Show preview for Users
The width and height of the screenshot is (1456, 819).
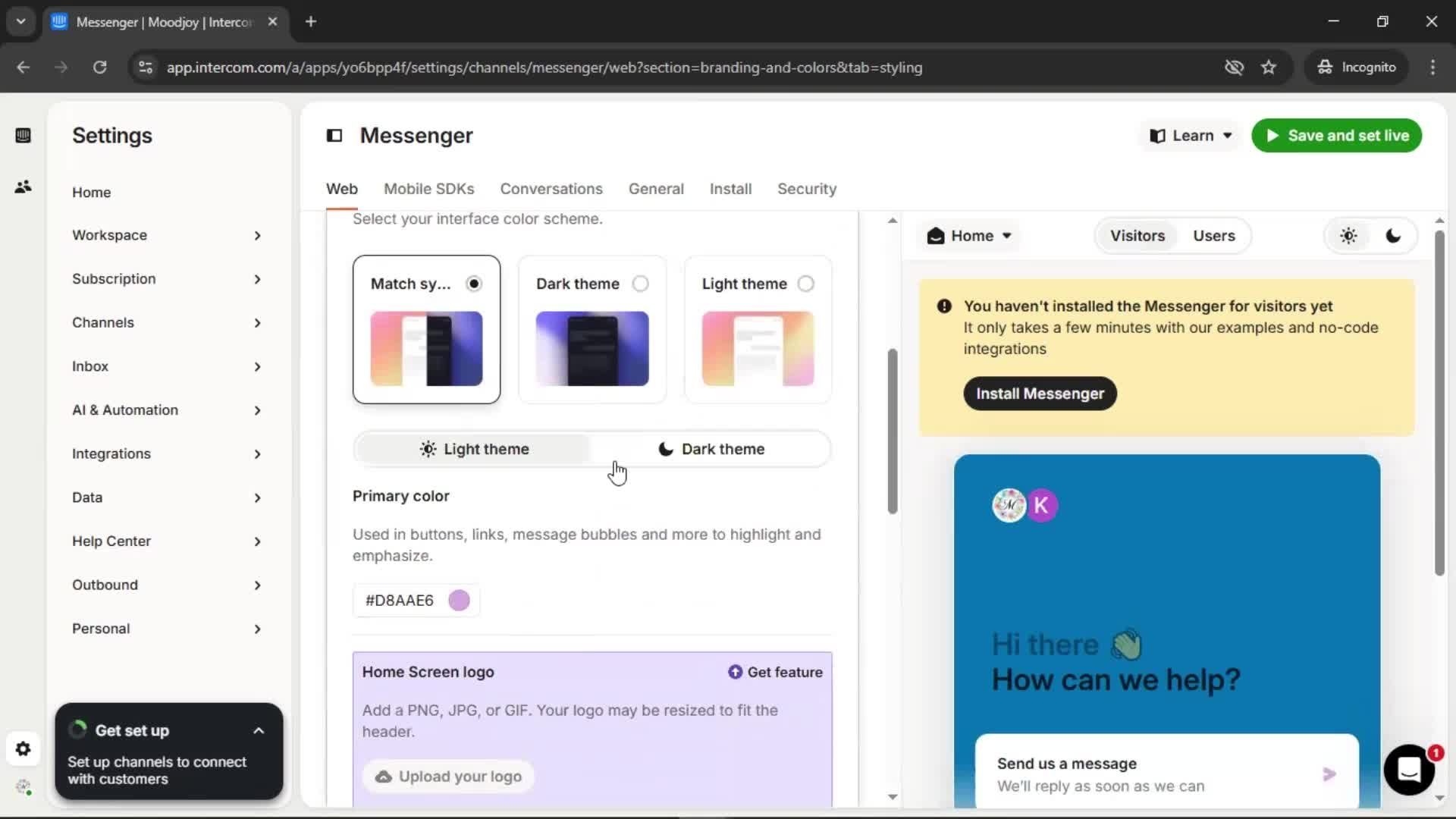tap(1214, 236)
